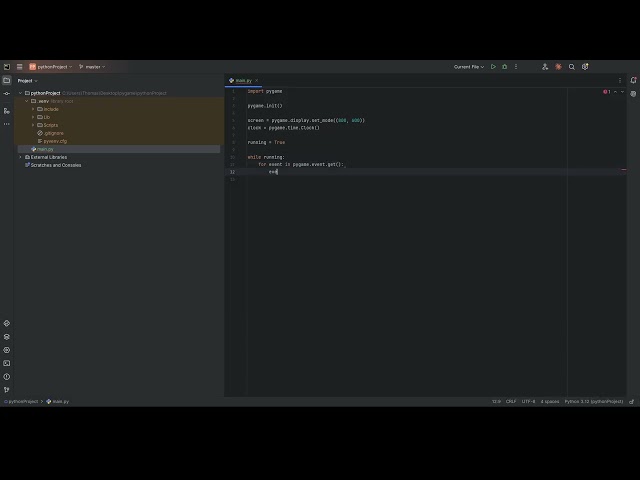Open the Terminal tool window
Viewport: 640px width, 480px height.
tap(7, 363)
